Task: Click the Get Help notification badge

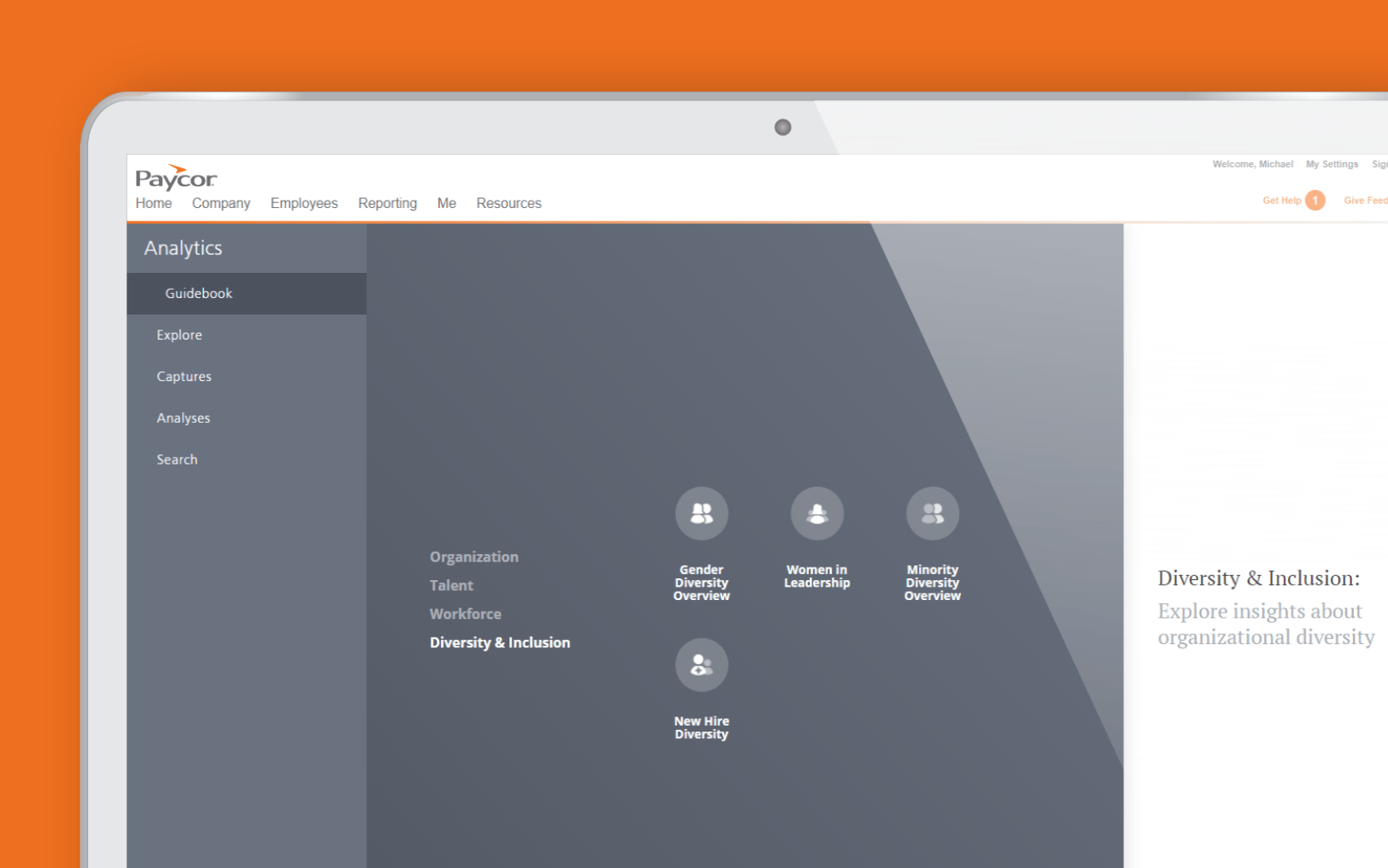Action: pyautogui.click(x=1315, y=201)
